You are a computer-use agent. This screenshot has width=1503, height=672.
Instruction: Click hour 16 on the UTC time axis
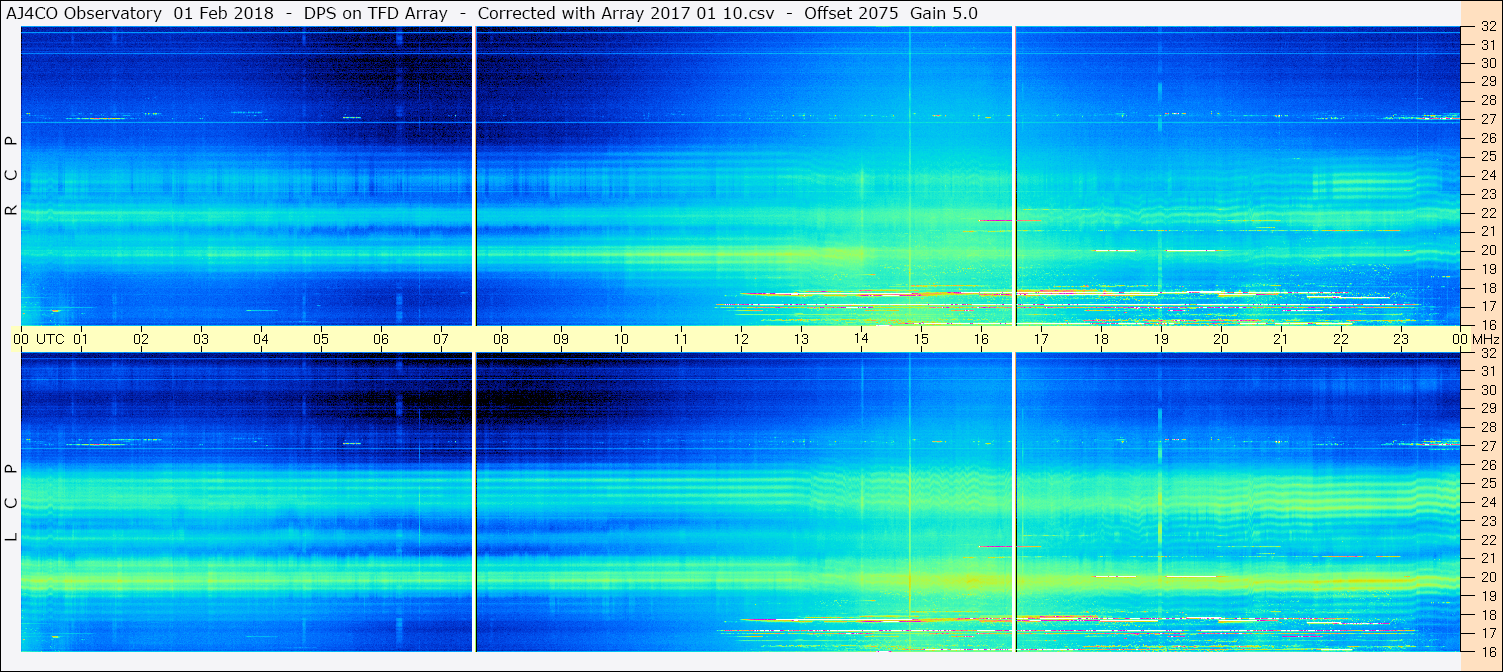click(x=981, y=339)
